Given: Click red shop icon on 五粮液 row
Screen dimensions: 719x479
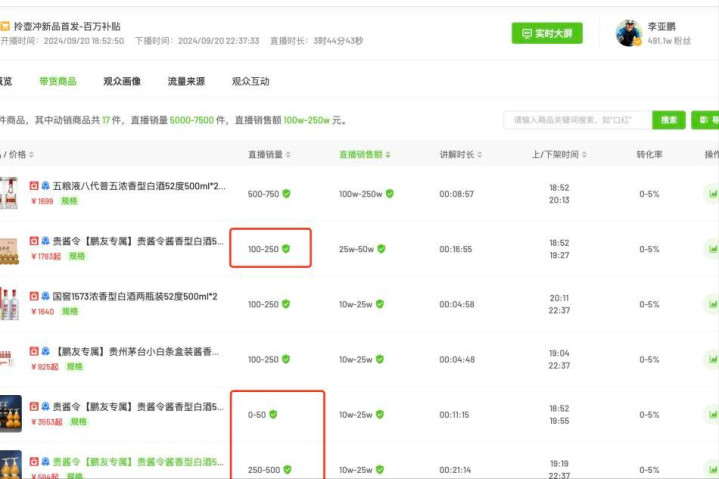Looking at the screenshot, I should tap(34, 186).
